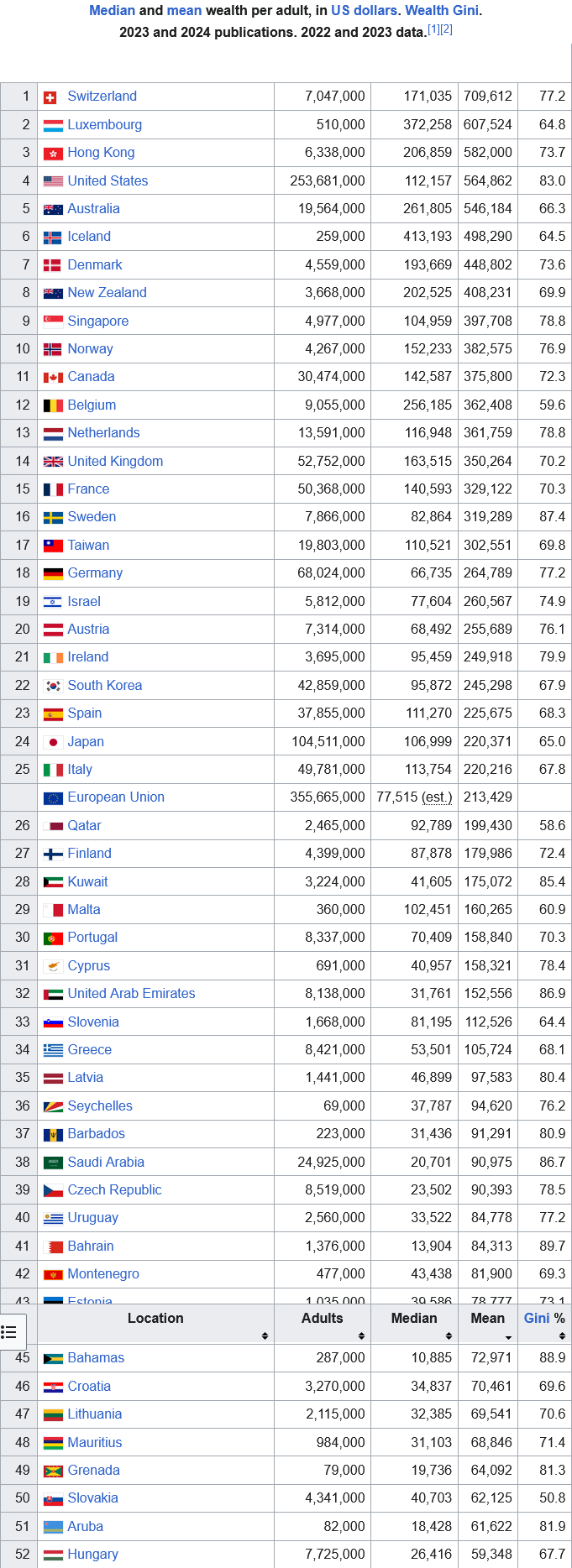Click the Belgium flag icon
Viewport: 572px width, 1568px height.
53,405
